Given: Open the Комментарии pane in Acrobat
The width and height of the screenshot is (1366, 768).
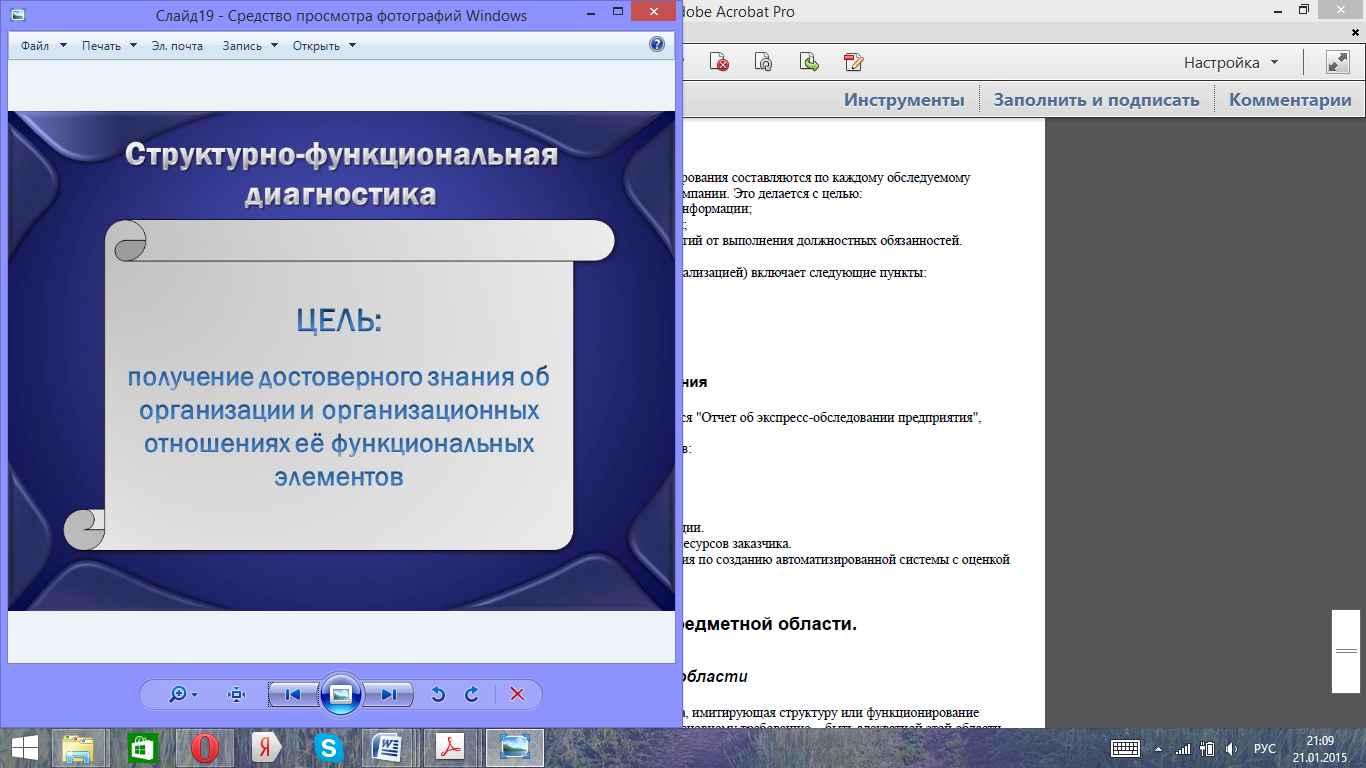Looking at the screenshot, I should 1290,99.
